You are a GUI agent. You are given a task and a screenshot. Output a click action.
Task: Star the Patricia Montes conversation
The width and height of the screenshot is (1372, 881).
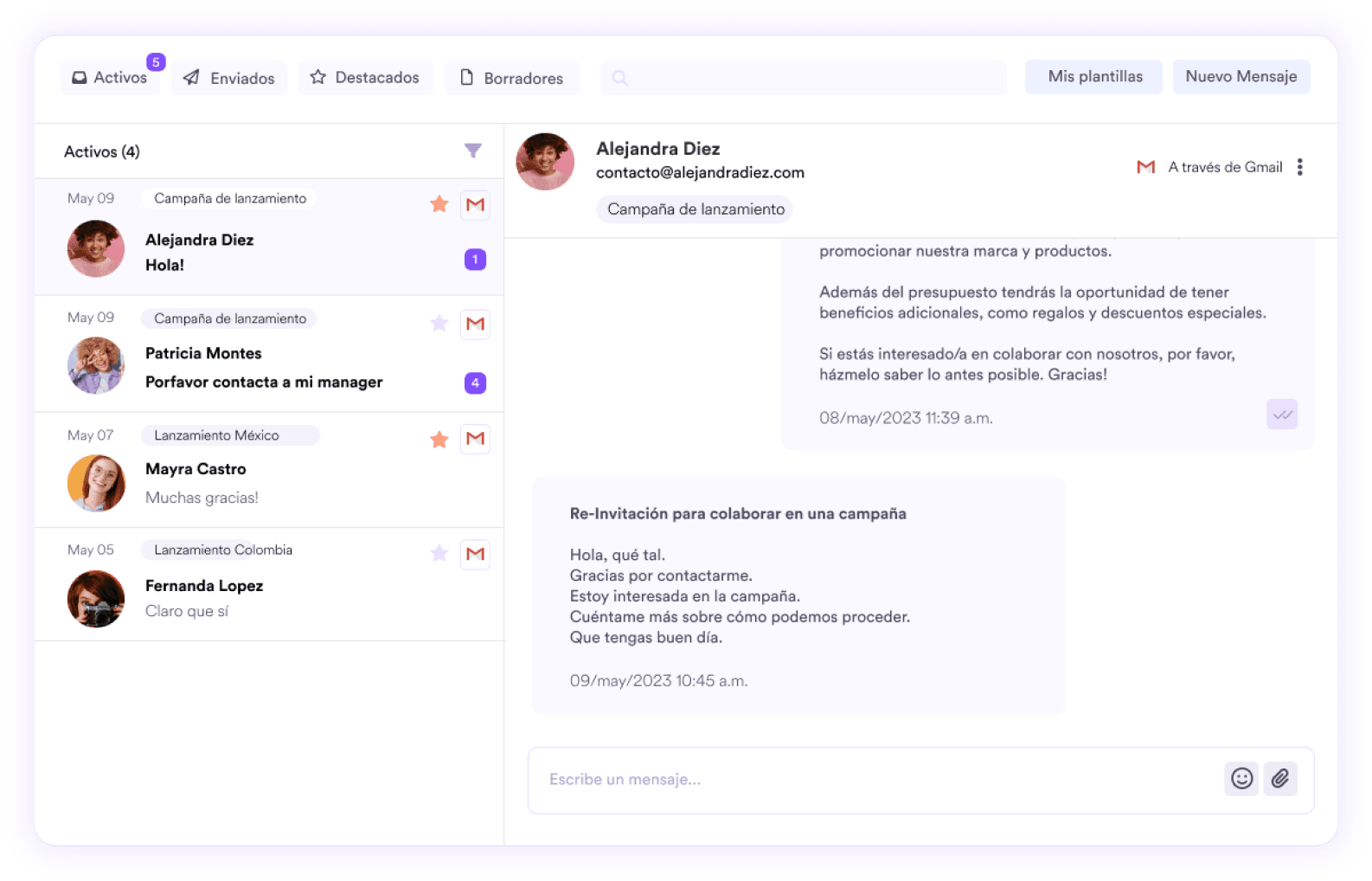[x=439, y=324]
